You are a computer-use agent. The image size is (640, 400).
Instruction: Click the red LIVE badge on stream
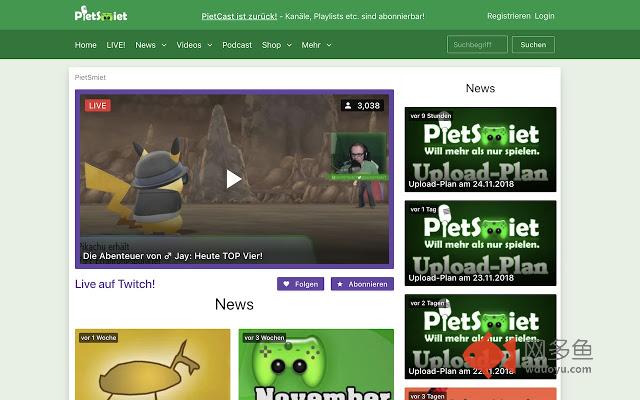coord(98,106)
